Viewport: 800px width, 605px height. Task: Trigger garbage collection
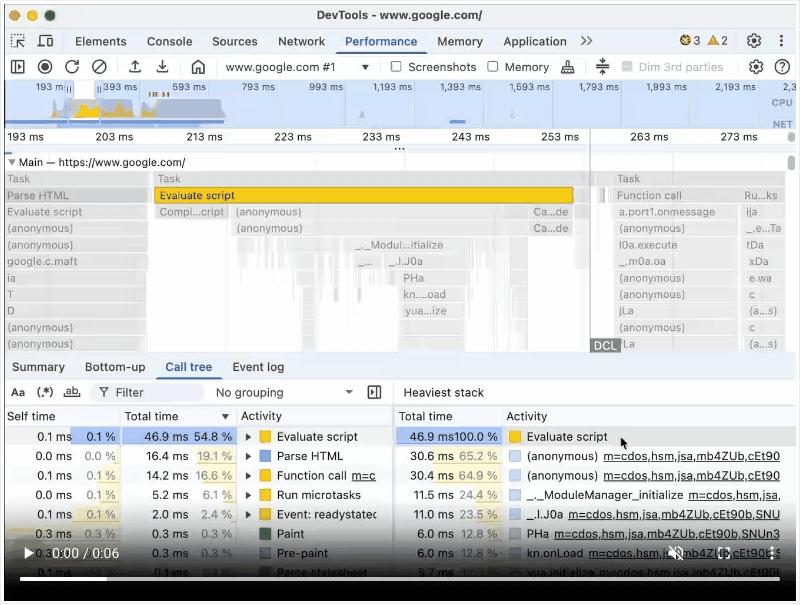coord(566,67)
